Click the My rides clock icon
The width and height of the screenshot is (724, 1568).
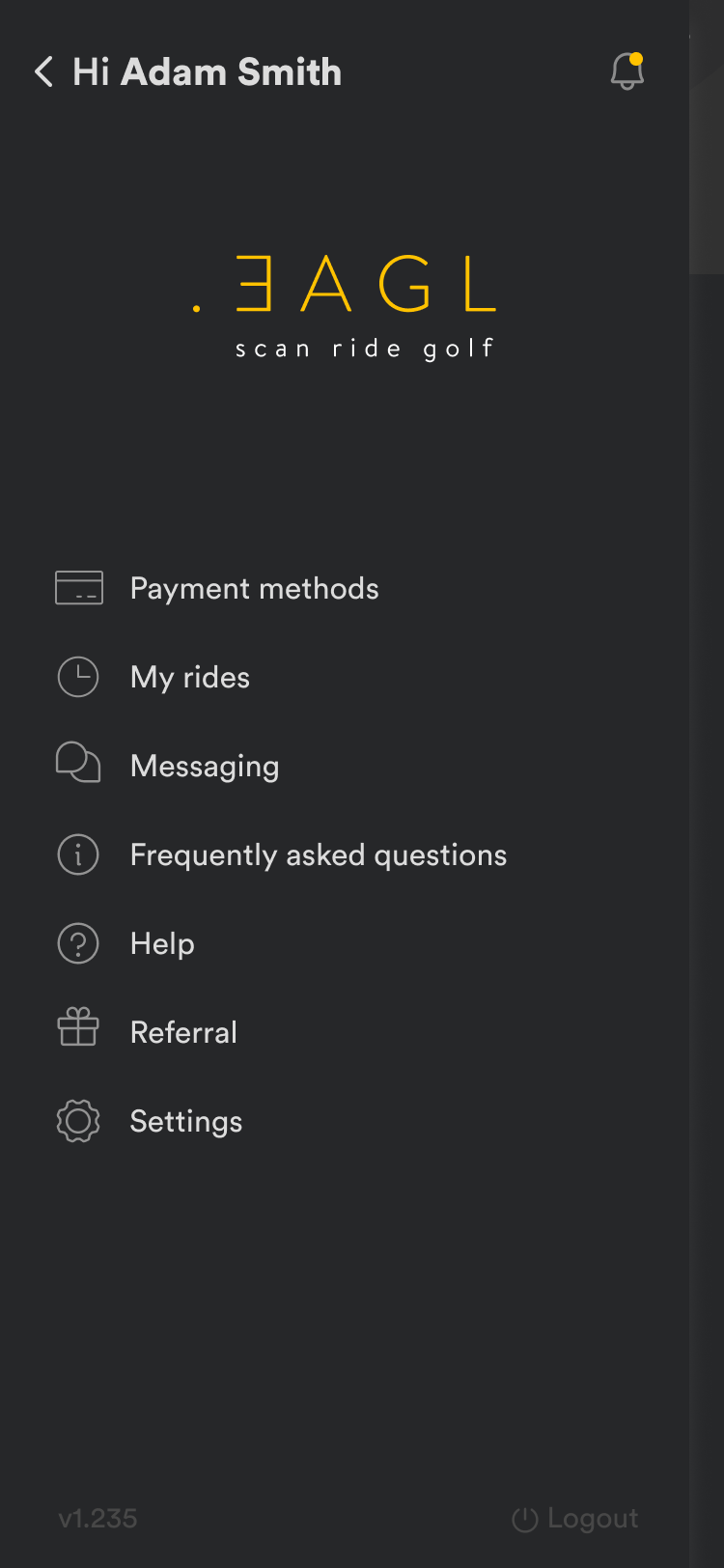[x=78, y=677]
